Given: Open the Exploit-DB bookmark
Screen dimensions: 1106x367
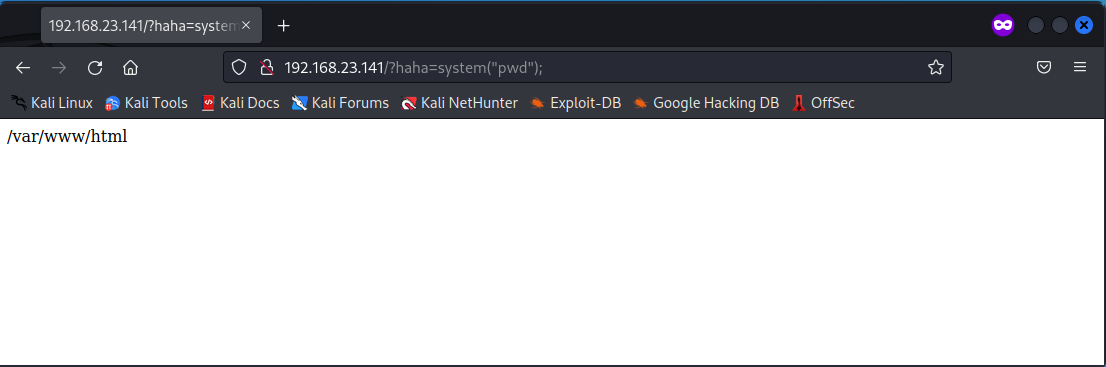Looking at the screenshot, I should [576, 103].
